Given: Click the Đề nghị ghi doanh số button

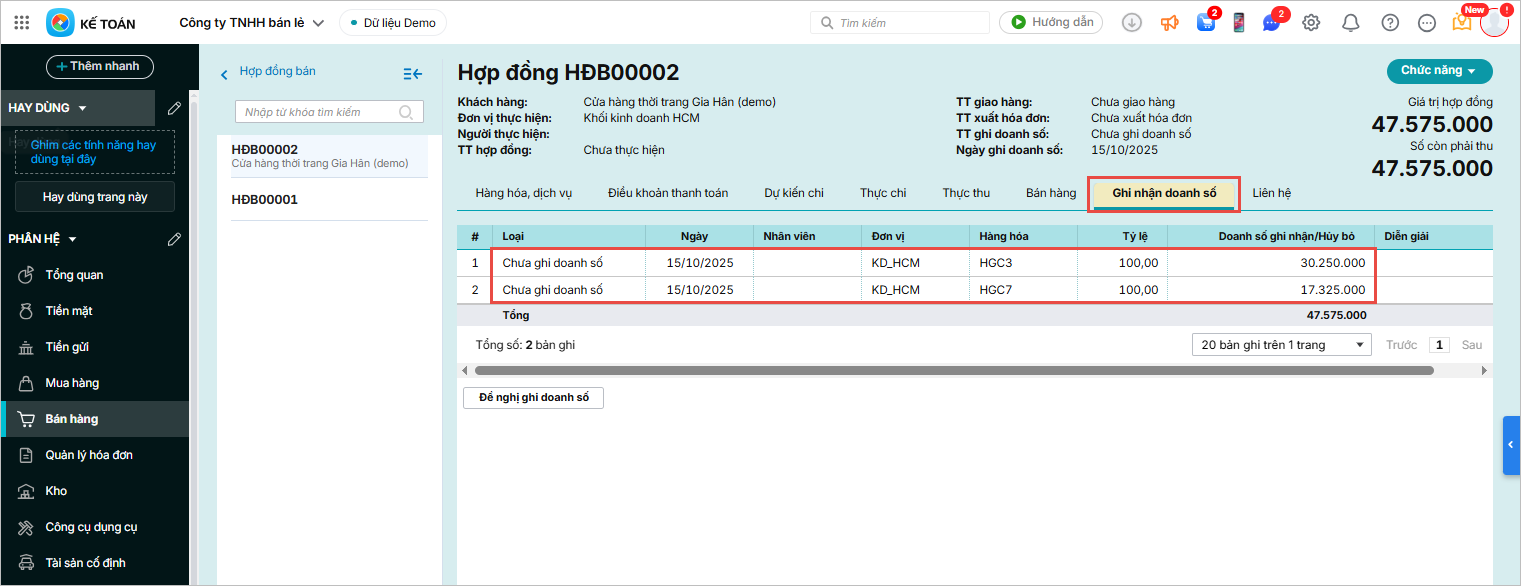Looking at the screenshot, I should (x=533, y=398).
